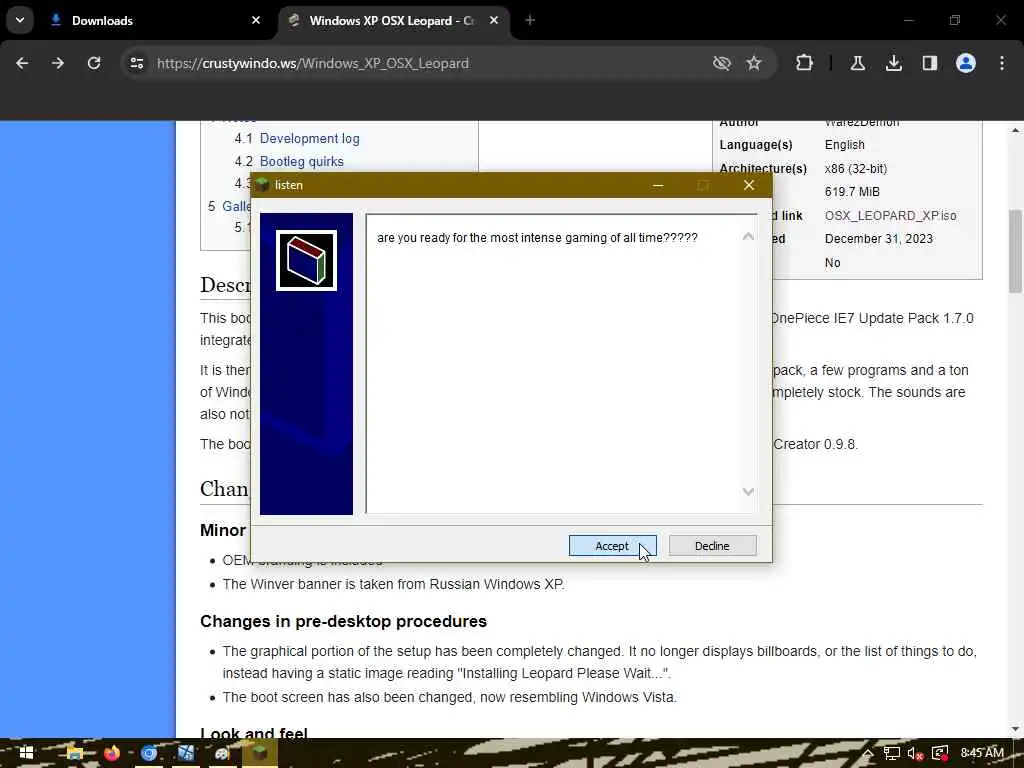This screenshot has height=768, width=1024.
Task: Click dialog text box scroll down arrow
Action: (748, 492)
